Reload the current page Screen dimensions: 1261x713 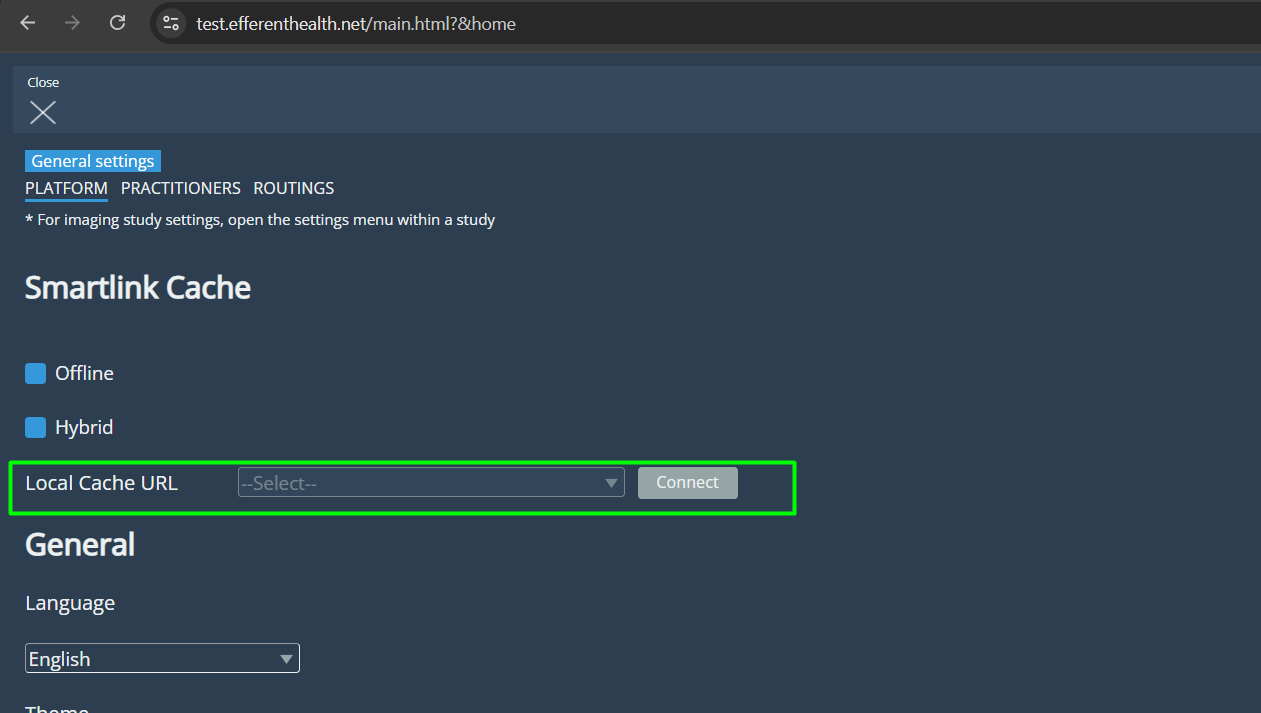click(x=117, y=23)
